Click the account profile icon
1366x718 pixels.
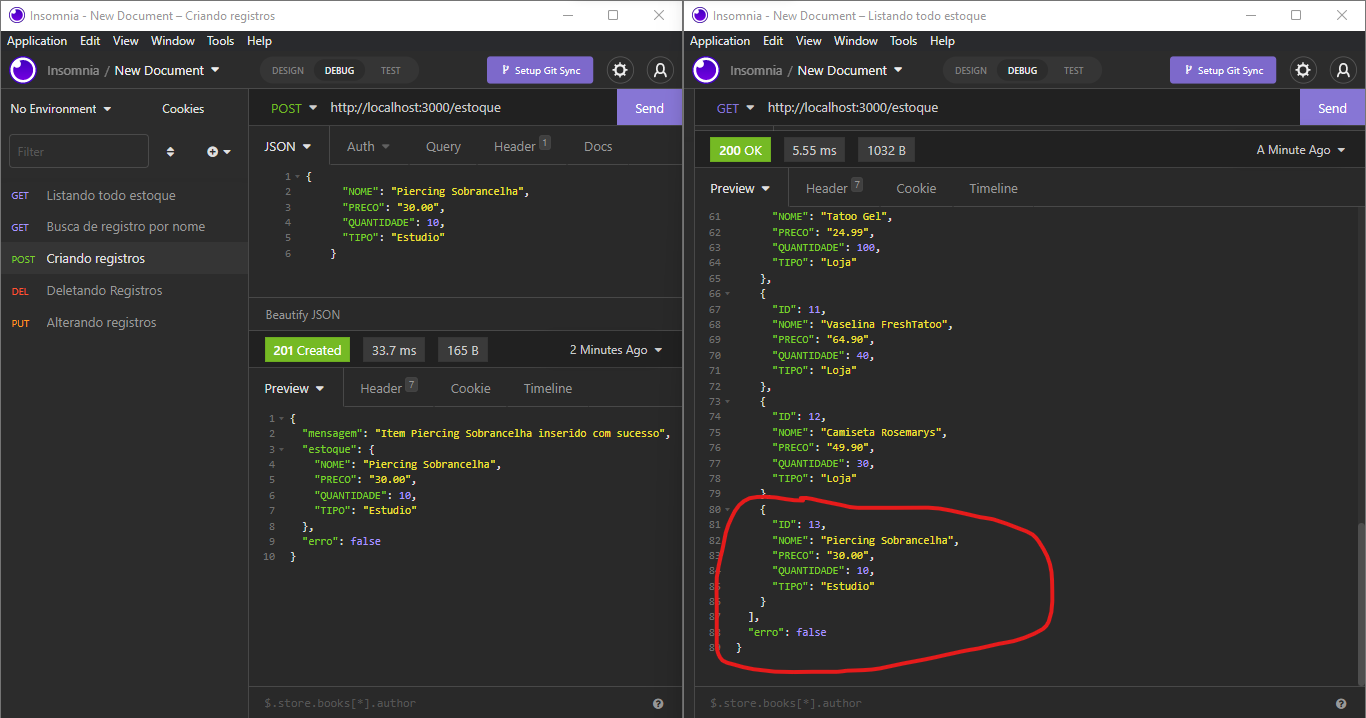point(660,70)
